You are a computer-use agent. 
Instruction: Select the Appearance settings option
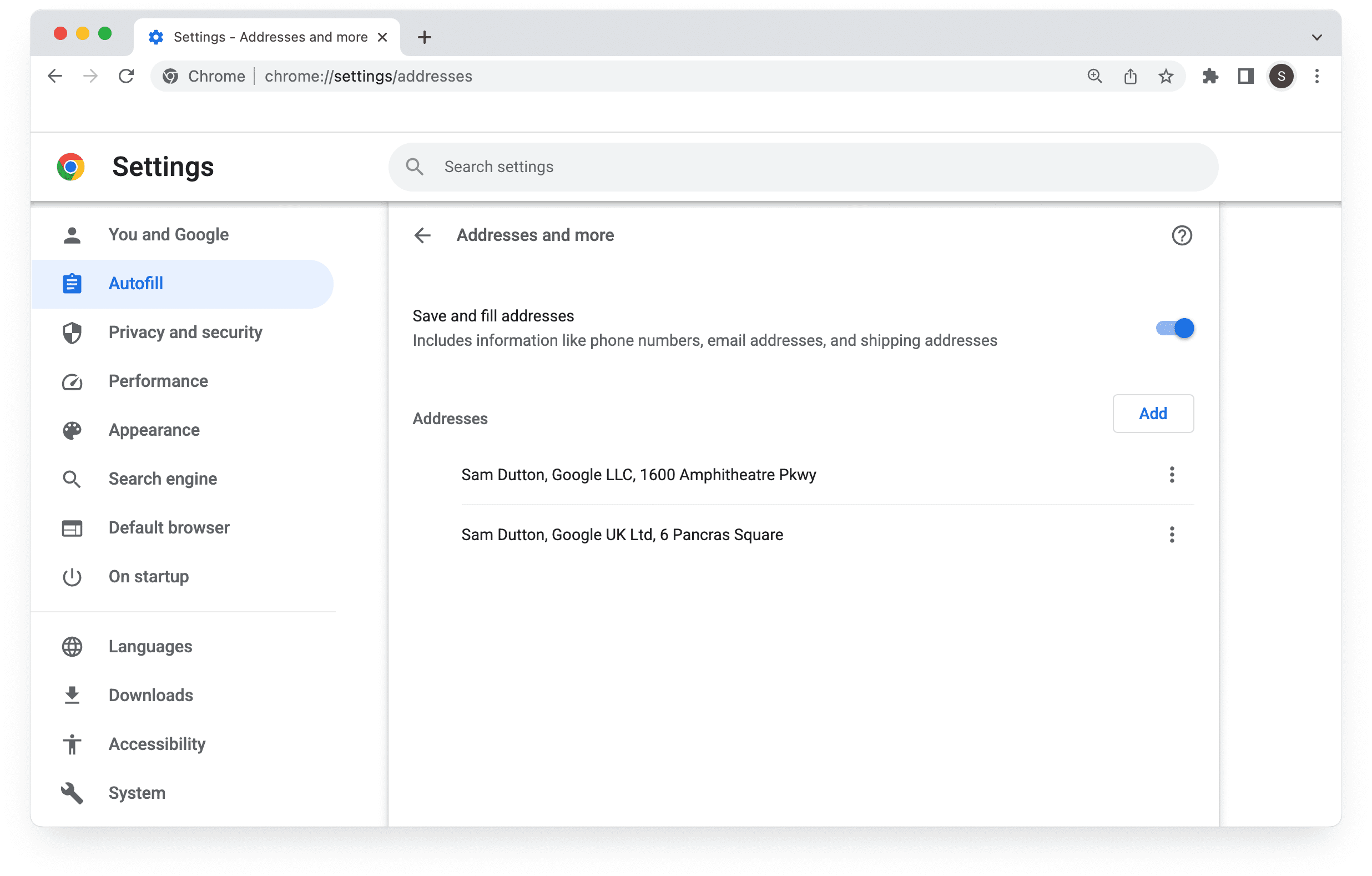(153, 430)
